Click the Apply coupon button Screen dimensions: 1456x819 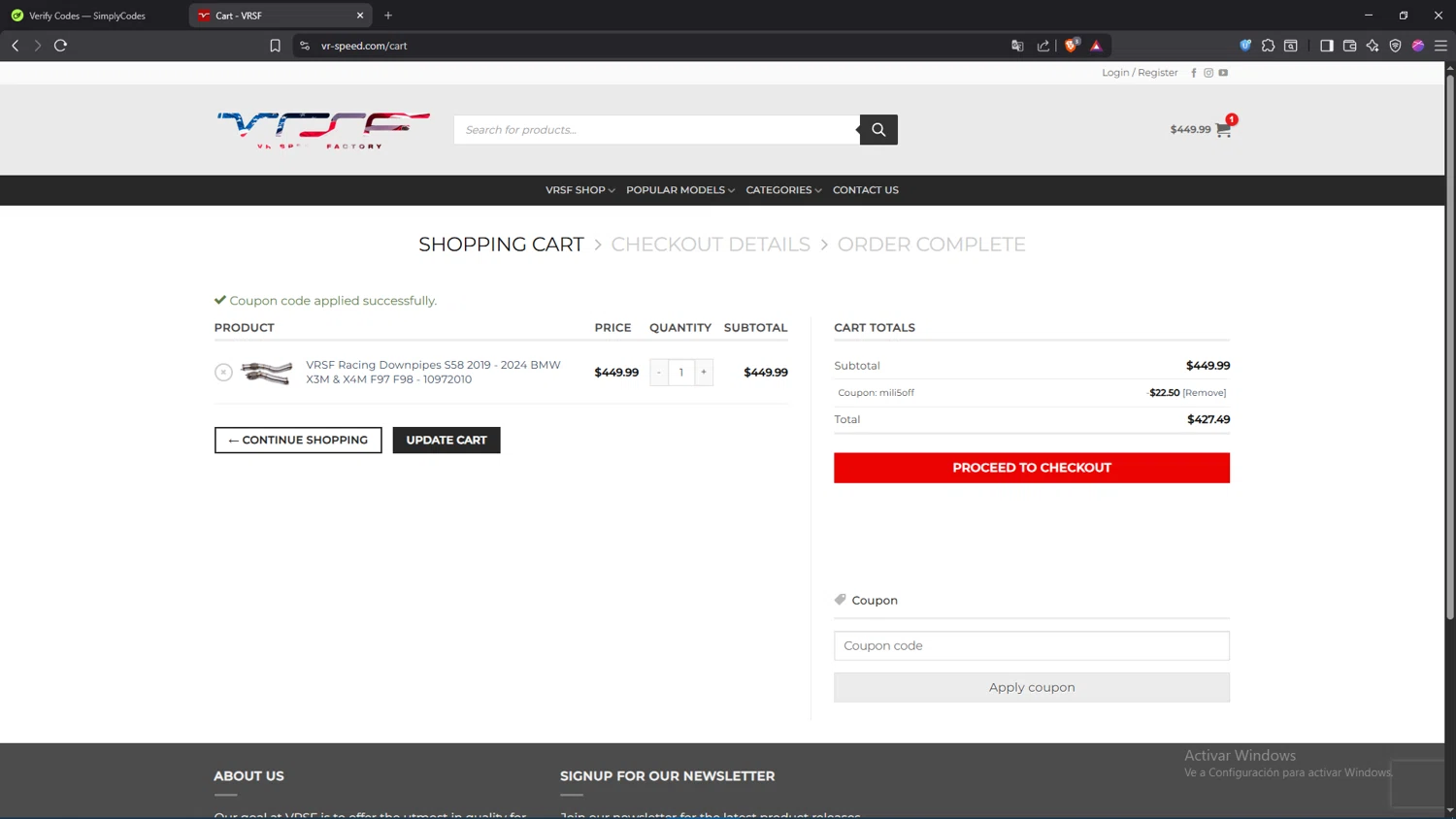pos(1032,687)
